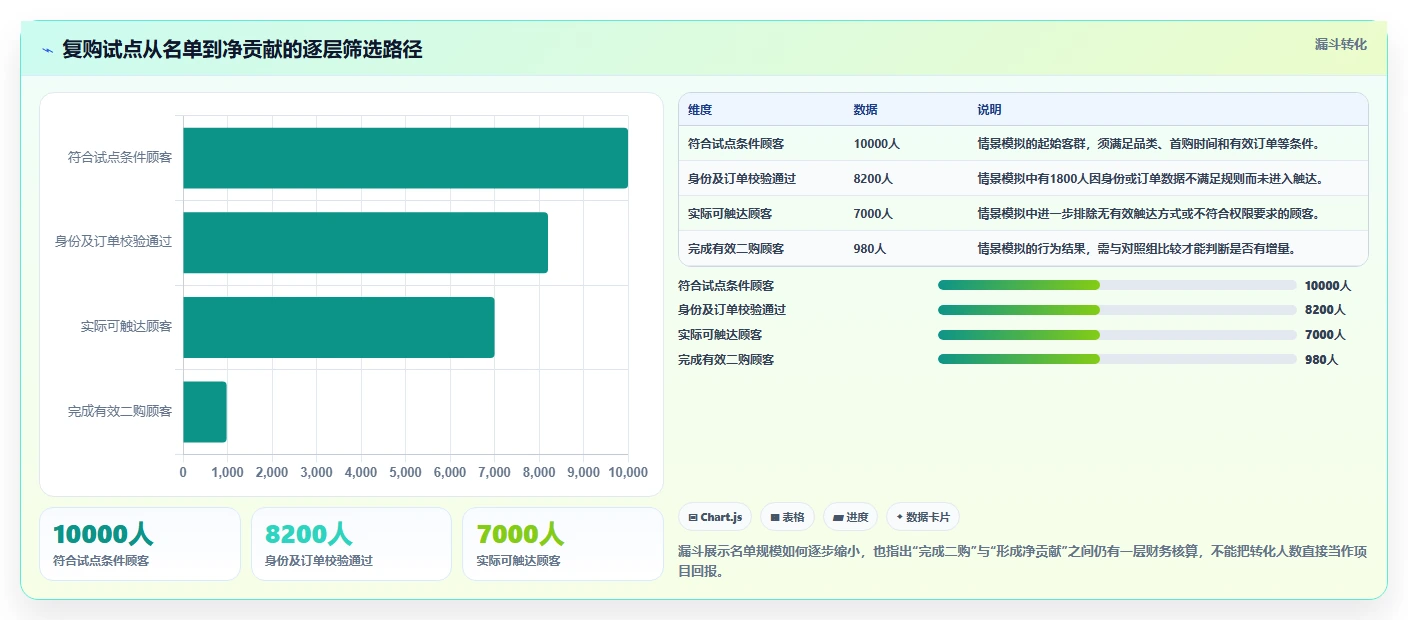The height and width of the screenshot is (620, 1408).
Task: Click the chart bar for 身份及订单校验通过
Action: click(365, 242)
